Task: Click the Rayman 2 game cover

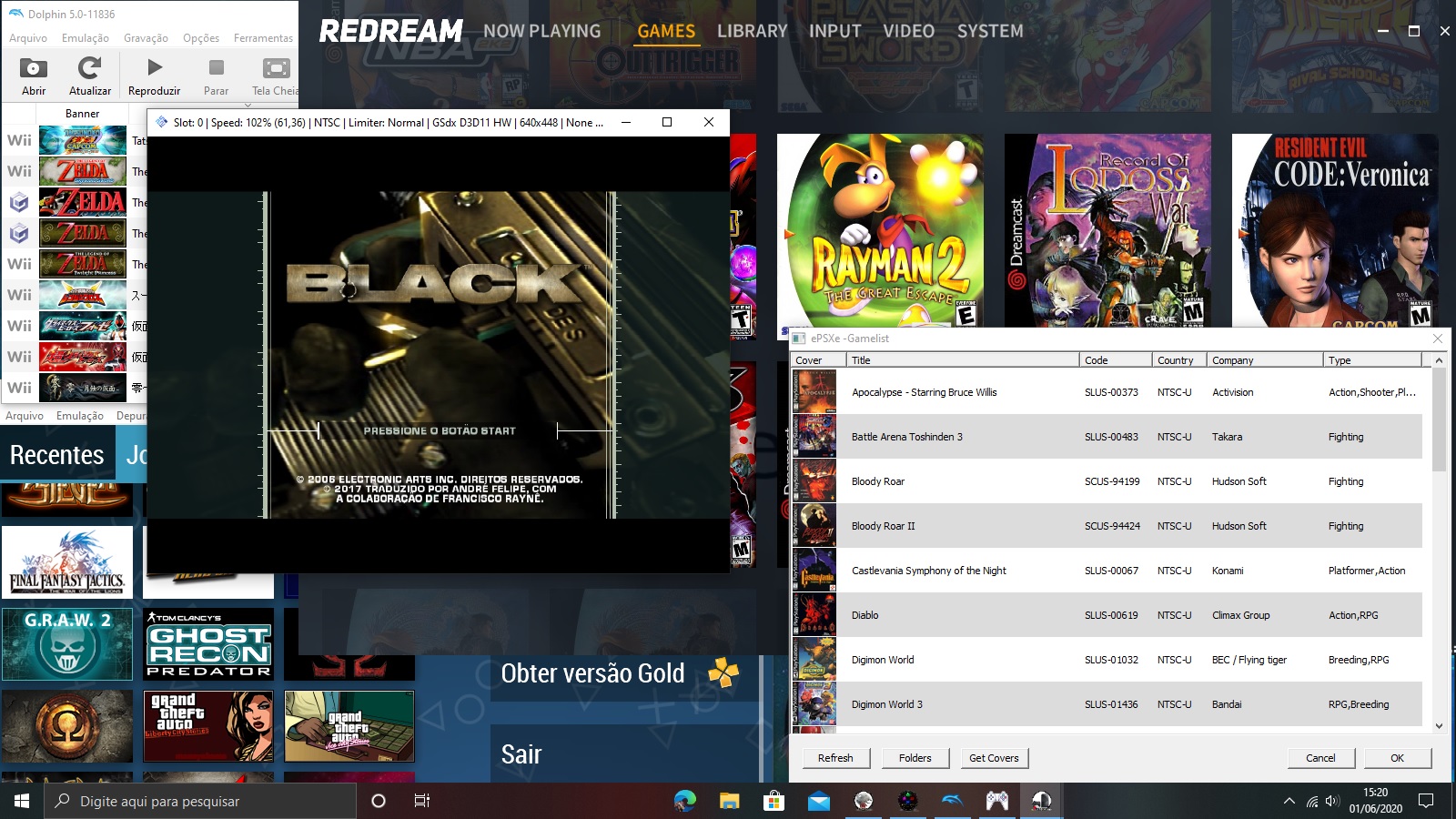Action: click(880, 230)
